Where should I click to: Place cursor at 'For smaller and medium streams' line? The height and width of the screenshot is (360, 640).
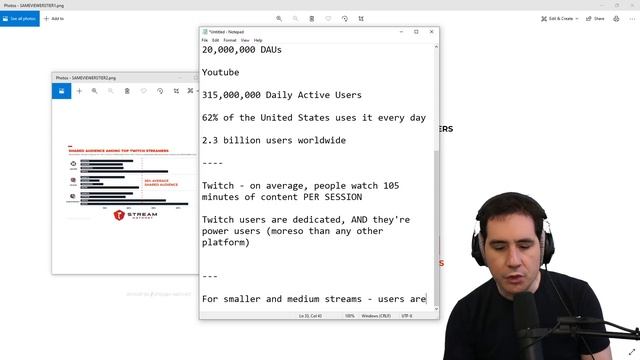pyautogui.click(x=314, y=299)
